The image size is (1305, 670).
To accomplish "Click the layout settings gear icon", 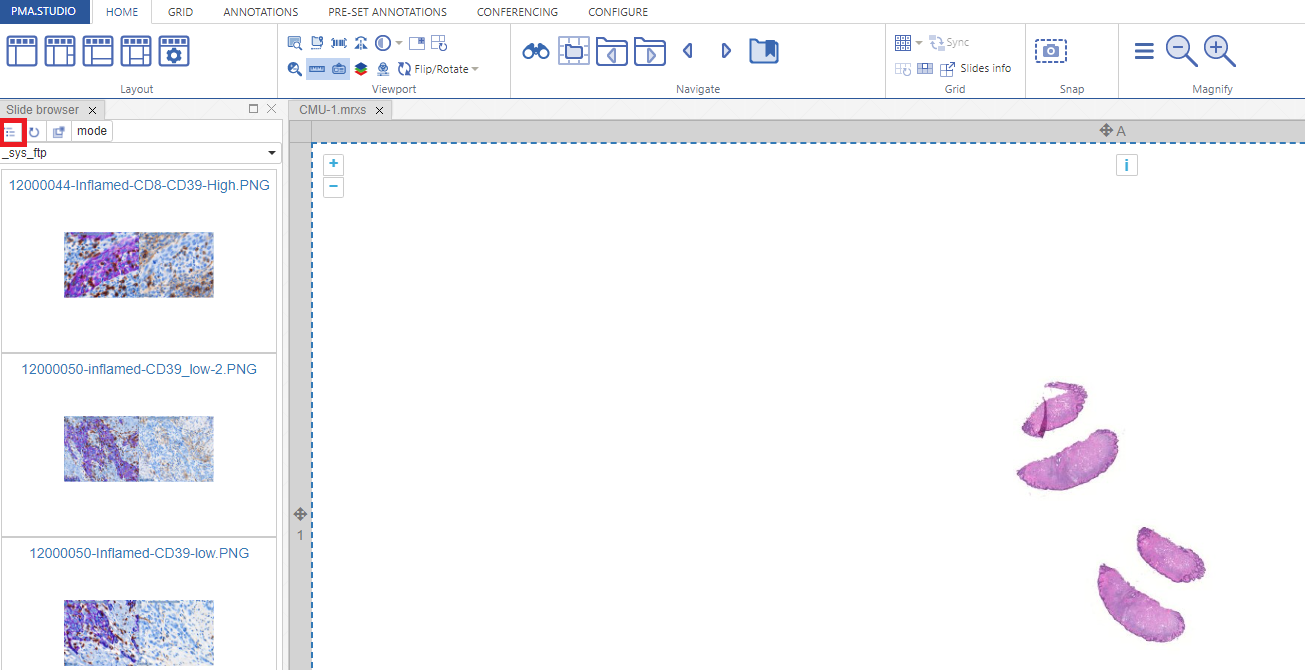I will tap(174, 51).
